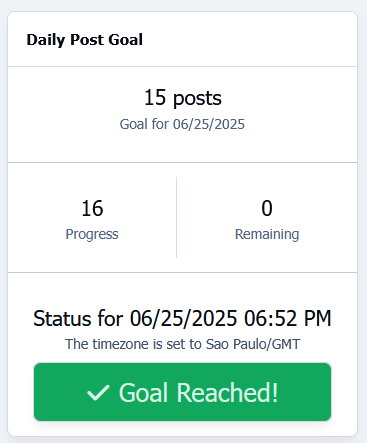
Task: Click the word Goal in card title
Action: (x=126, y=40)
